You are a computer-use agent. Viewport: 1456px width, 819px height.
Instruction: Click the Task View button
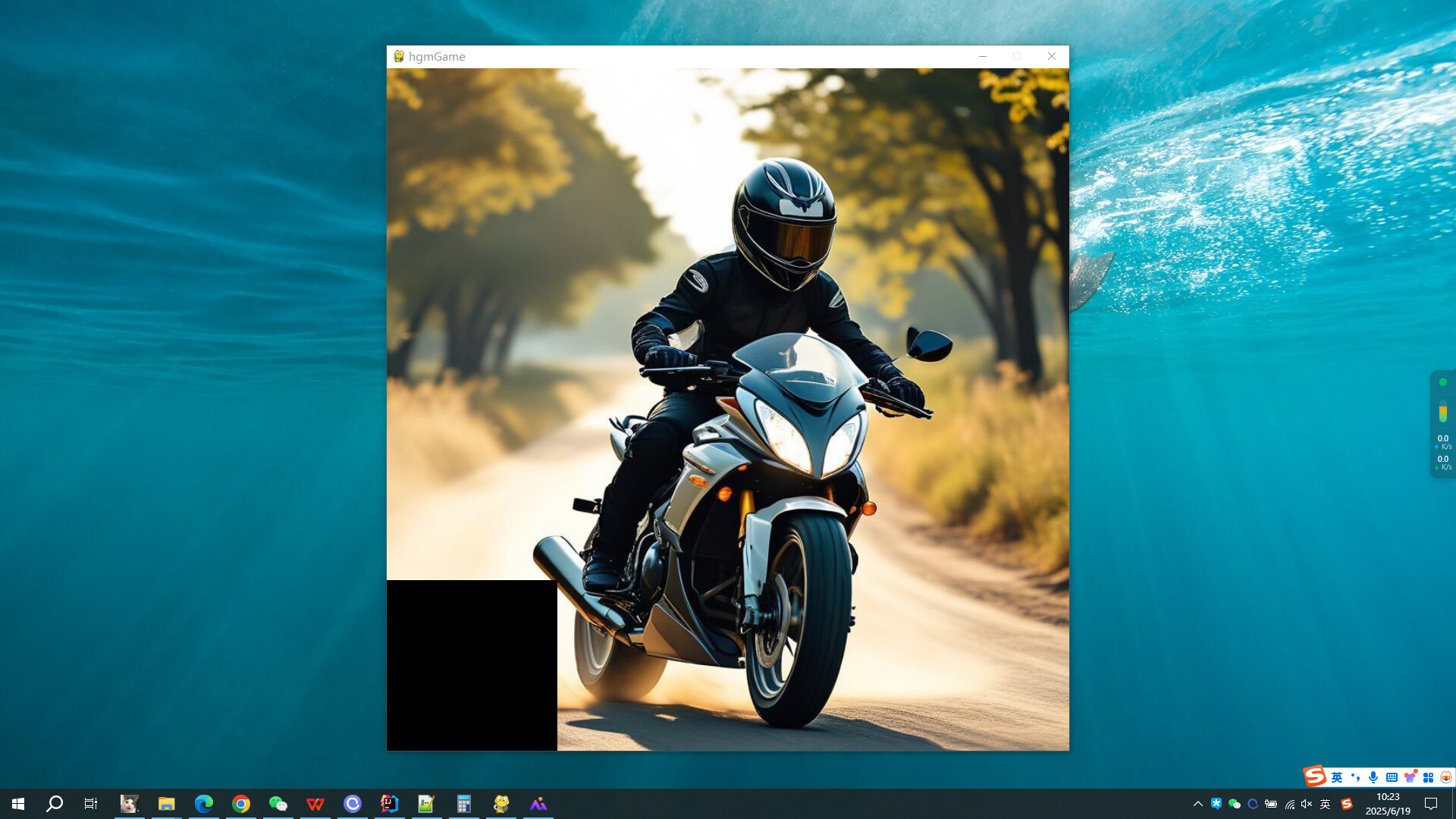pos(90,805)
